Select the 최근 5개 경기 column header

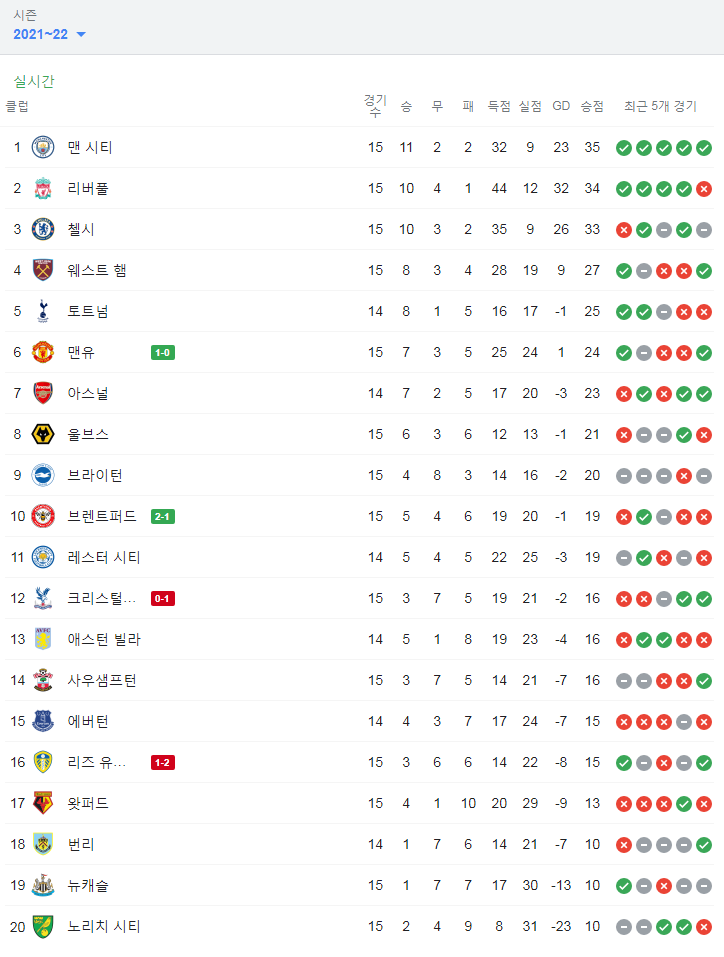click(x=660, y=106)
